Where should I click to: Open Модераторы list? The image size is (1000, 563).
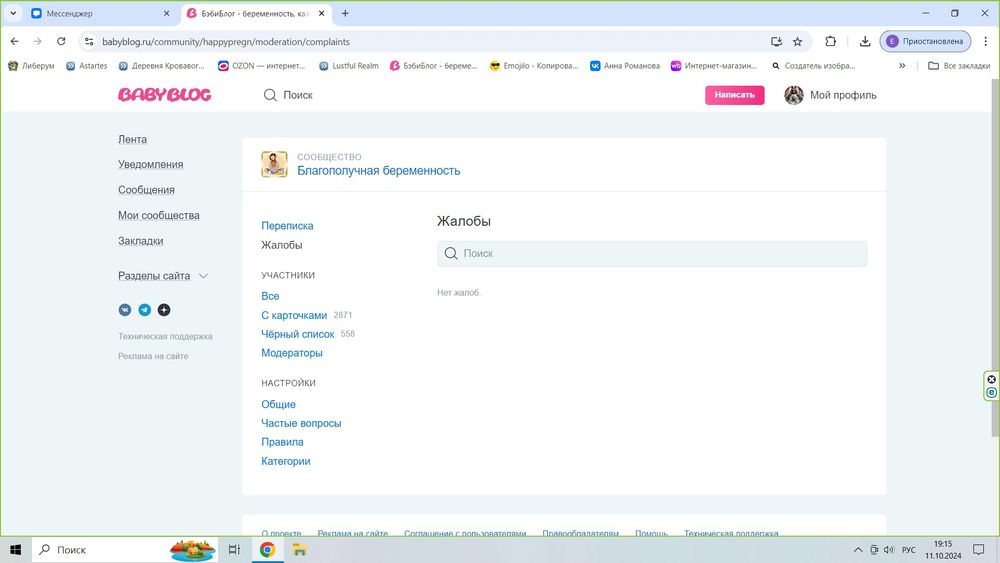tap(292, 353)
